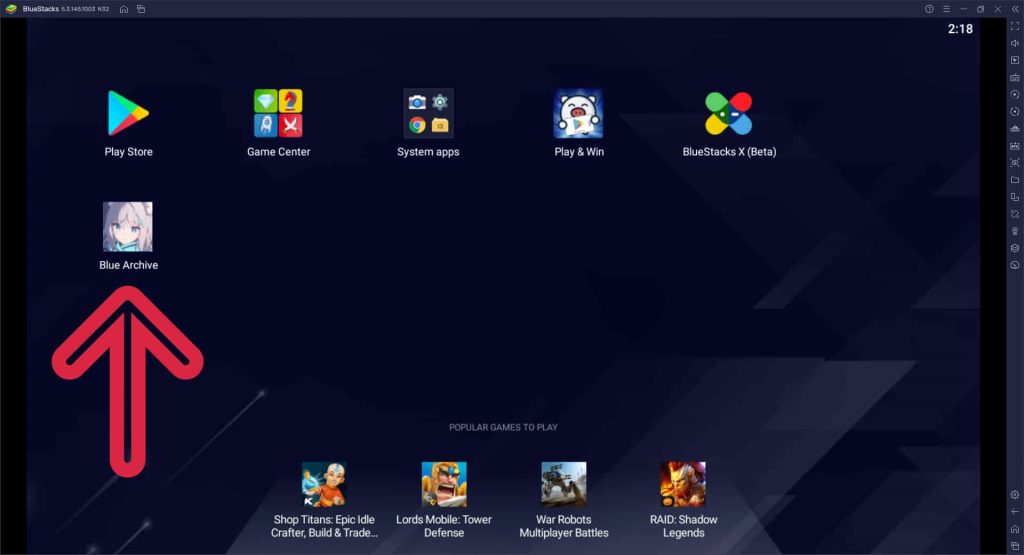Click the screenshot capture icon in sidebar

1015,163
